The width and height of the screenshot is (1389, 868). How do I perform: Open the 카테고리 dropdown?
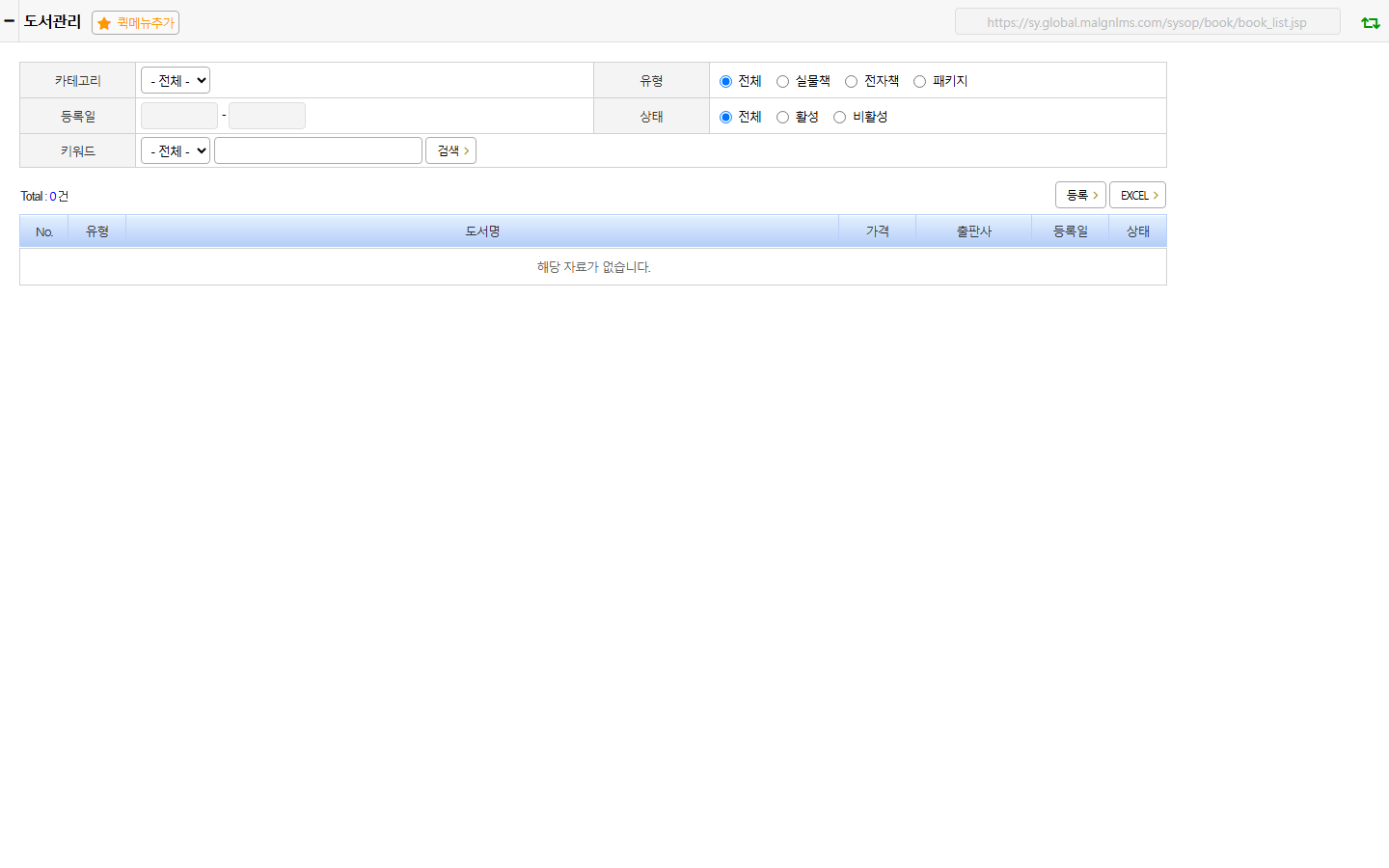point(176,81)
